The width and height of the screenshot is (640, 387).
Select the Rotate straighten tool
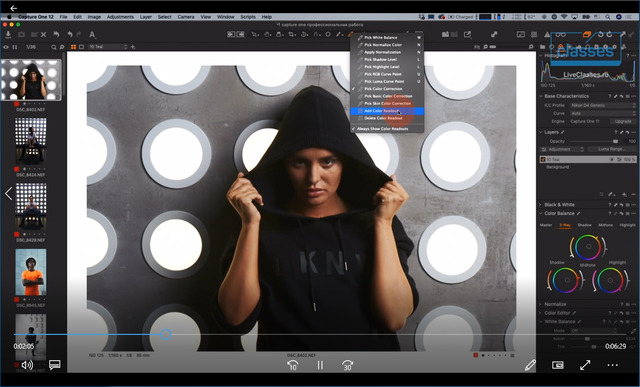click(304, 35)
